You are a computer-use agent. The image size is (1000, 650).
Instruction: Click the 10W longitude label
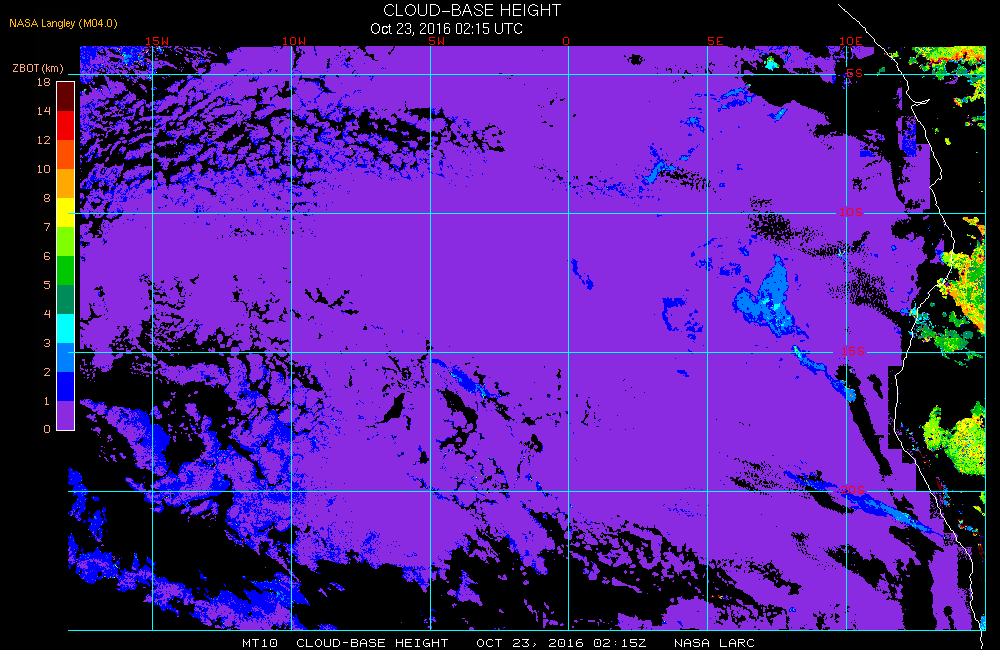click(294, 41)
